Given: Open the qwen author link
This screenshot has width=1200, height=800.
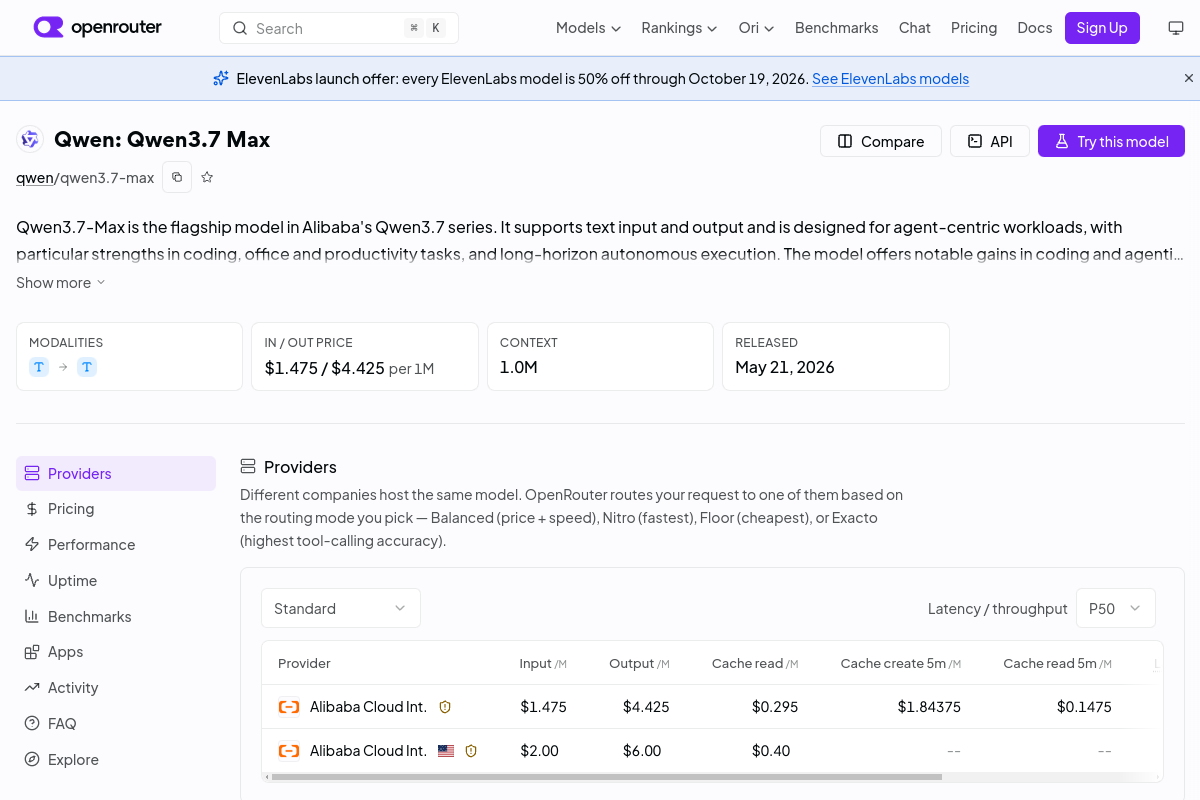Looking at the screenshot, I should point(34,178).
